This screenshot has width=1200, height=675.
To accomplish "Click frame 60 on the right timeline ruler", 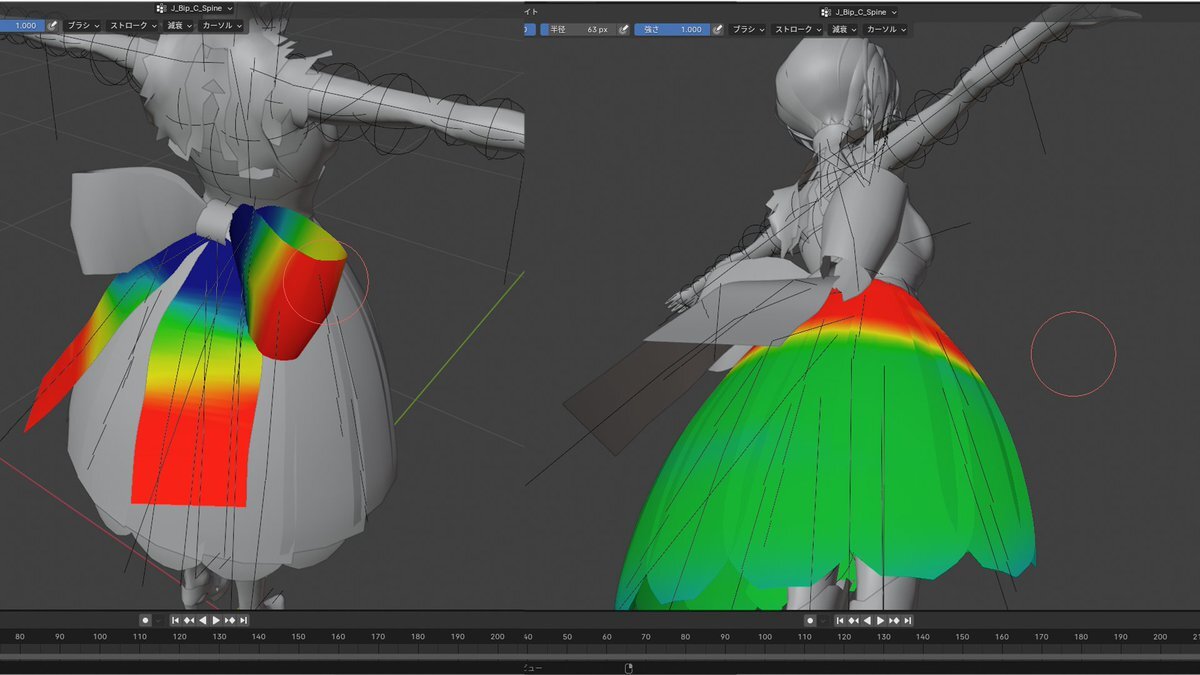I will coord(606,637).
